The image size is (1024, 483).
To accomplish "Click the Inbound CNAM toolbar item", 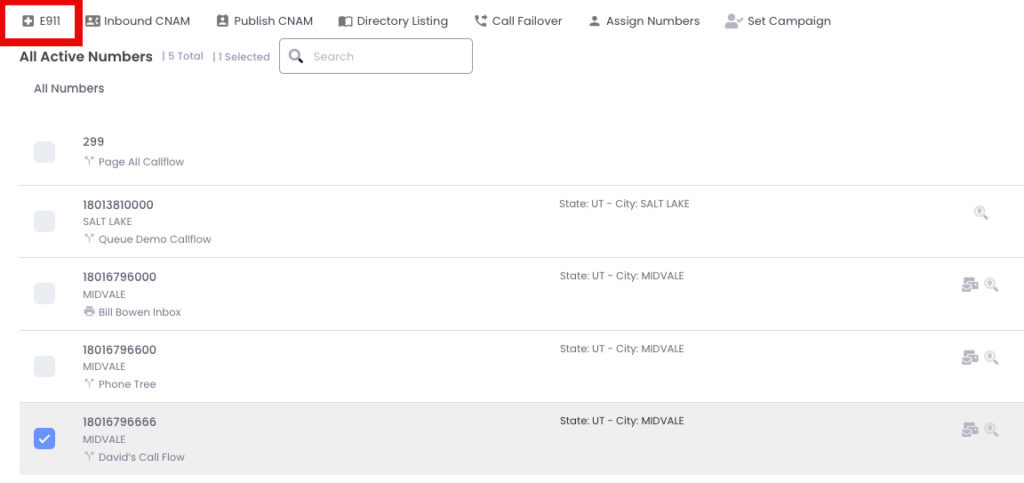I will click(x=138, y=21).
